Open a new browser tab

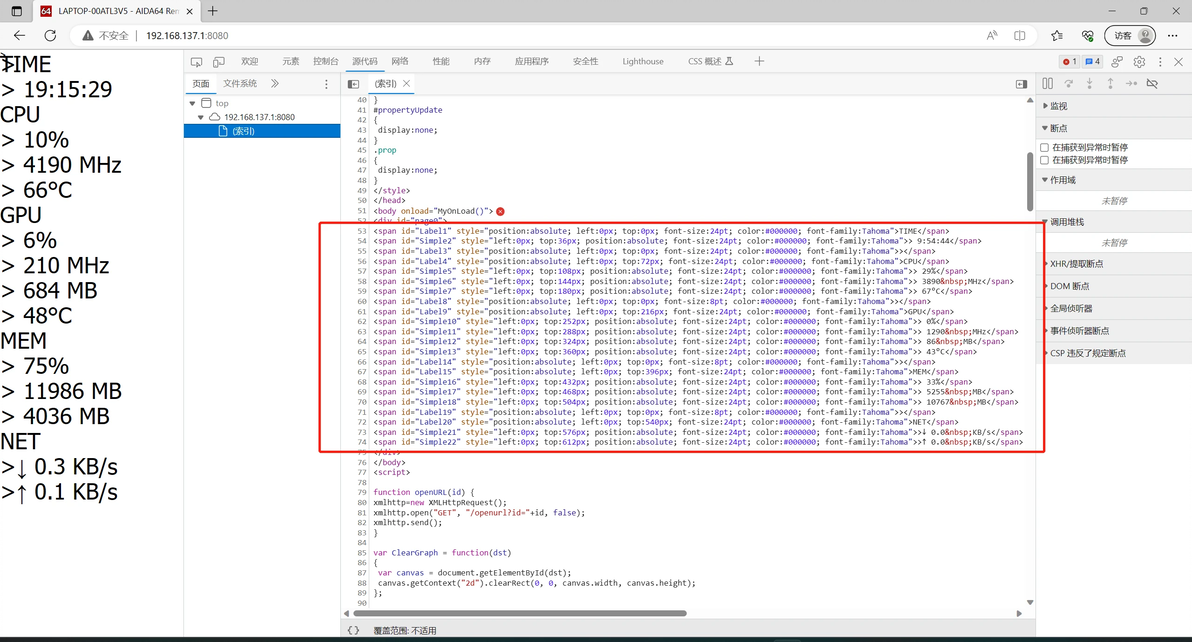pos(213,11)
